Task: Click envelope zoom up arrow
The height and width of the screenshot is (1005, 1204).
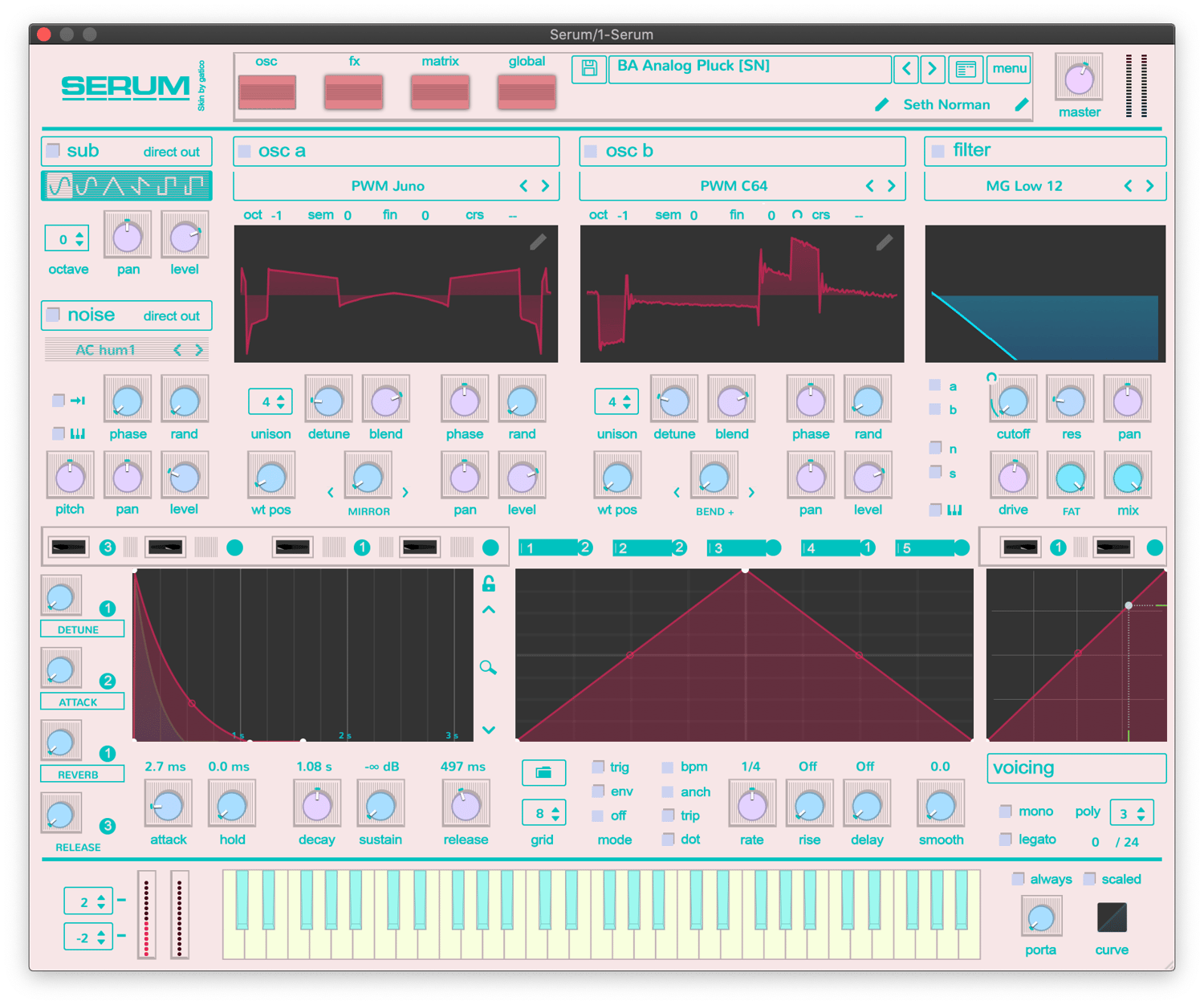Action: tap(488, 610)
